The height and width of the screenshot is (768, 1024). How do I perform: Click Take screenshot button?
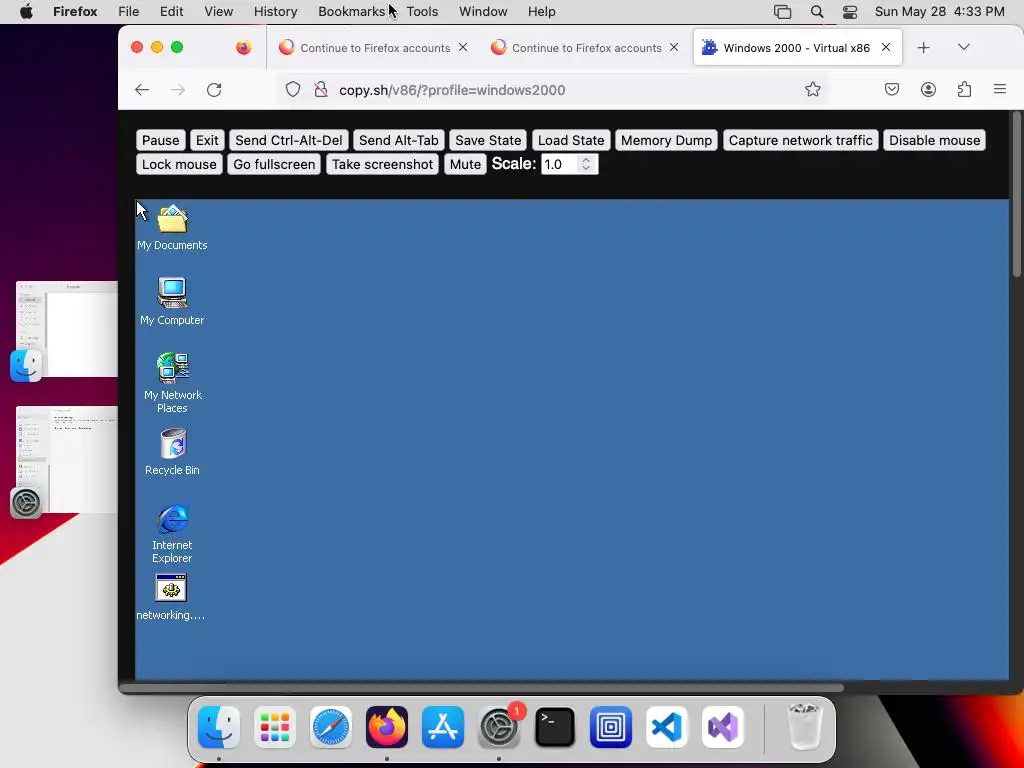point(382,165)
